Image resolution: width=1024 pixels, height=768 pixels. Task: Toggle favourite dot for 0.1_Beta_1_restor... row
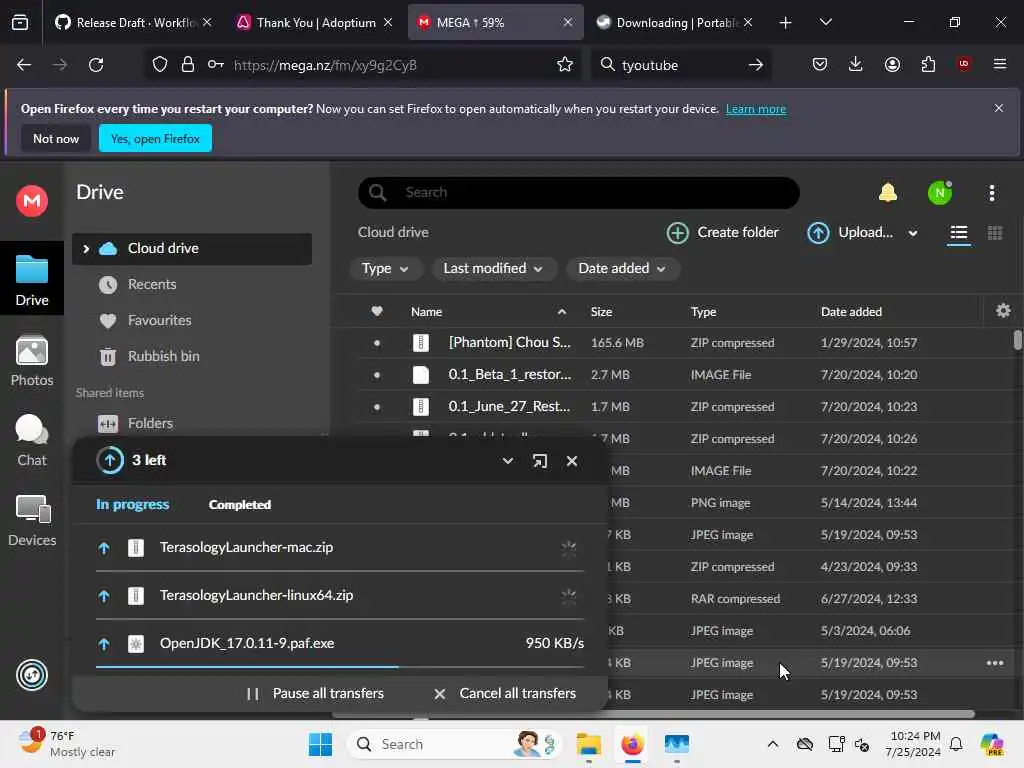click(377, 375)
